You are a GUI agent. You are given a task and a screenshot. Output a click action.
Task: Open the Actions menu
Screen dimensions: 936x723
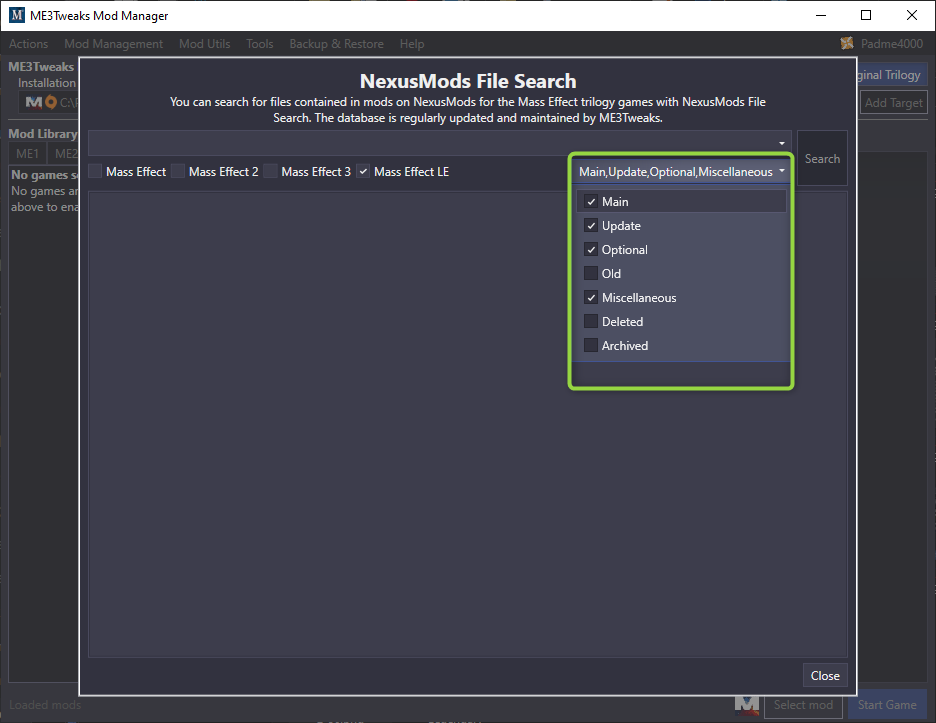(x=28, y=44)
